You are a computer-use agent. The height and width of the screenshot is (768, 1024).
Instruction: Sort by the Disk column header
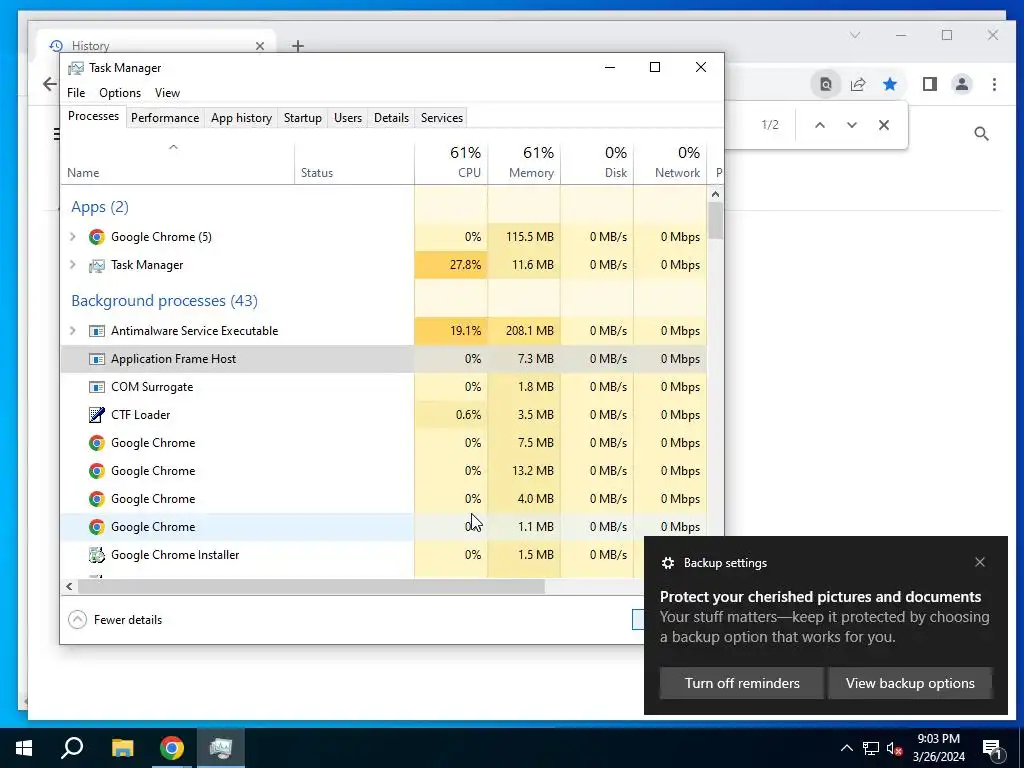pos(598,162)
